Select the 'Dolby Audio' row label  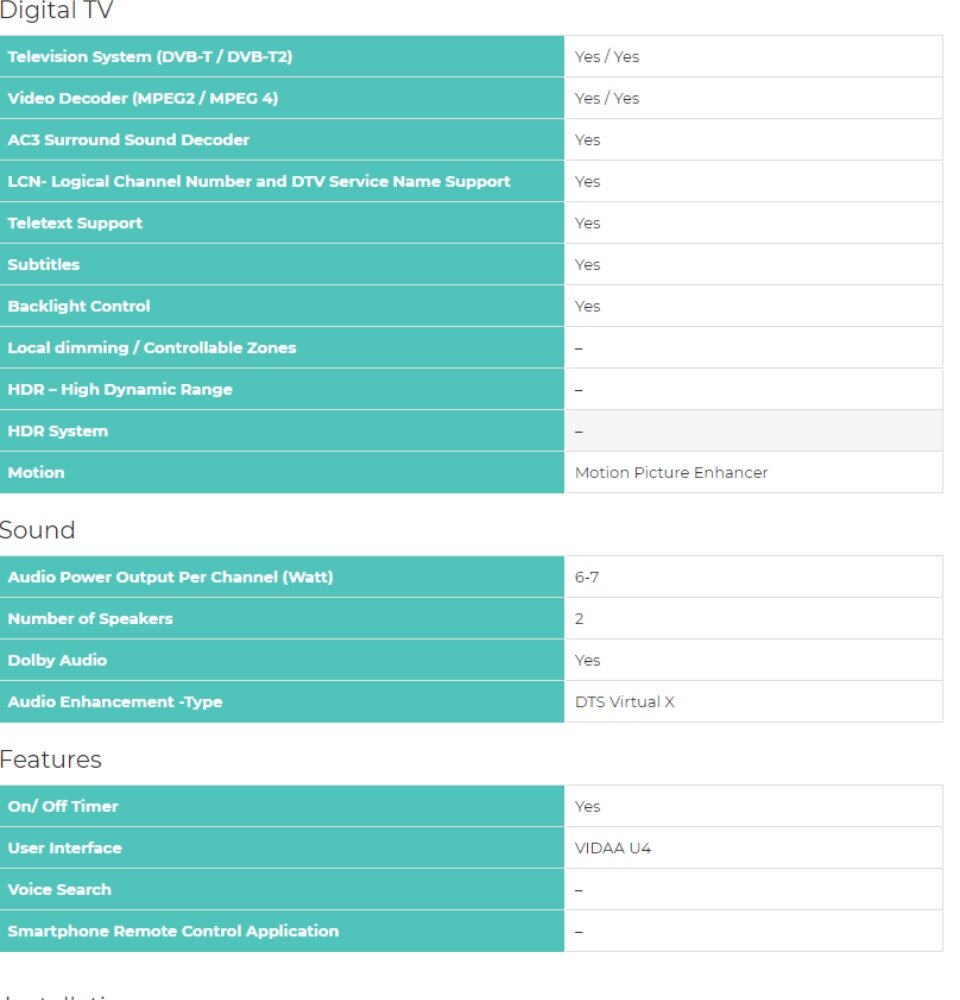point(57,660)
